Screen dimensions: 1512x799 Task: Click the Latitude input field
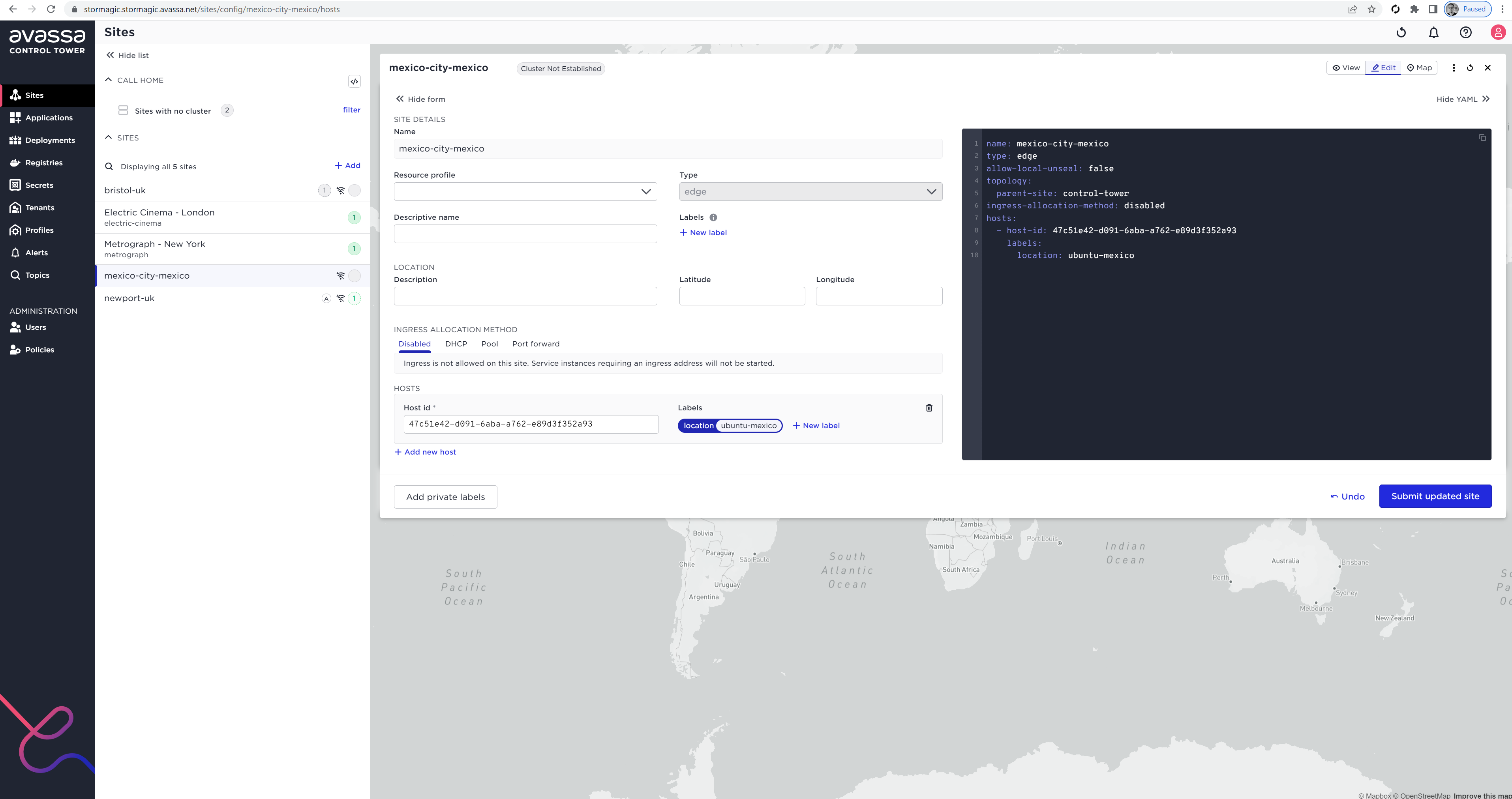[742, 296]
